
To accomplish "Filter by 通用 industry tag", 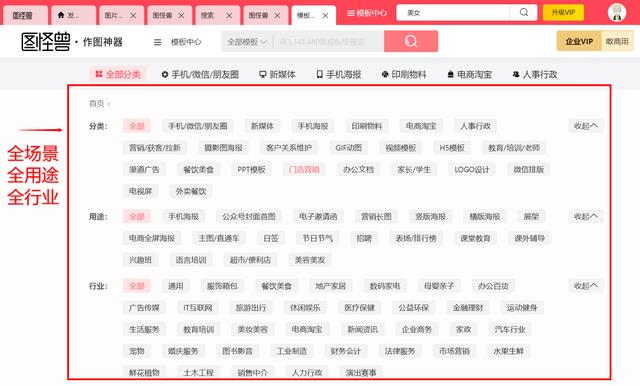I will pyautogui.click(x=176, y=286).
